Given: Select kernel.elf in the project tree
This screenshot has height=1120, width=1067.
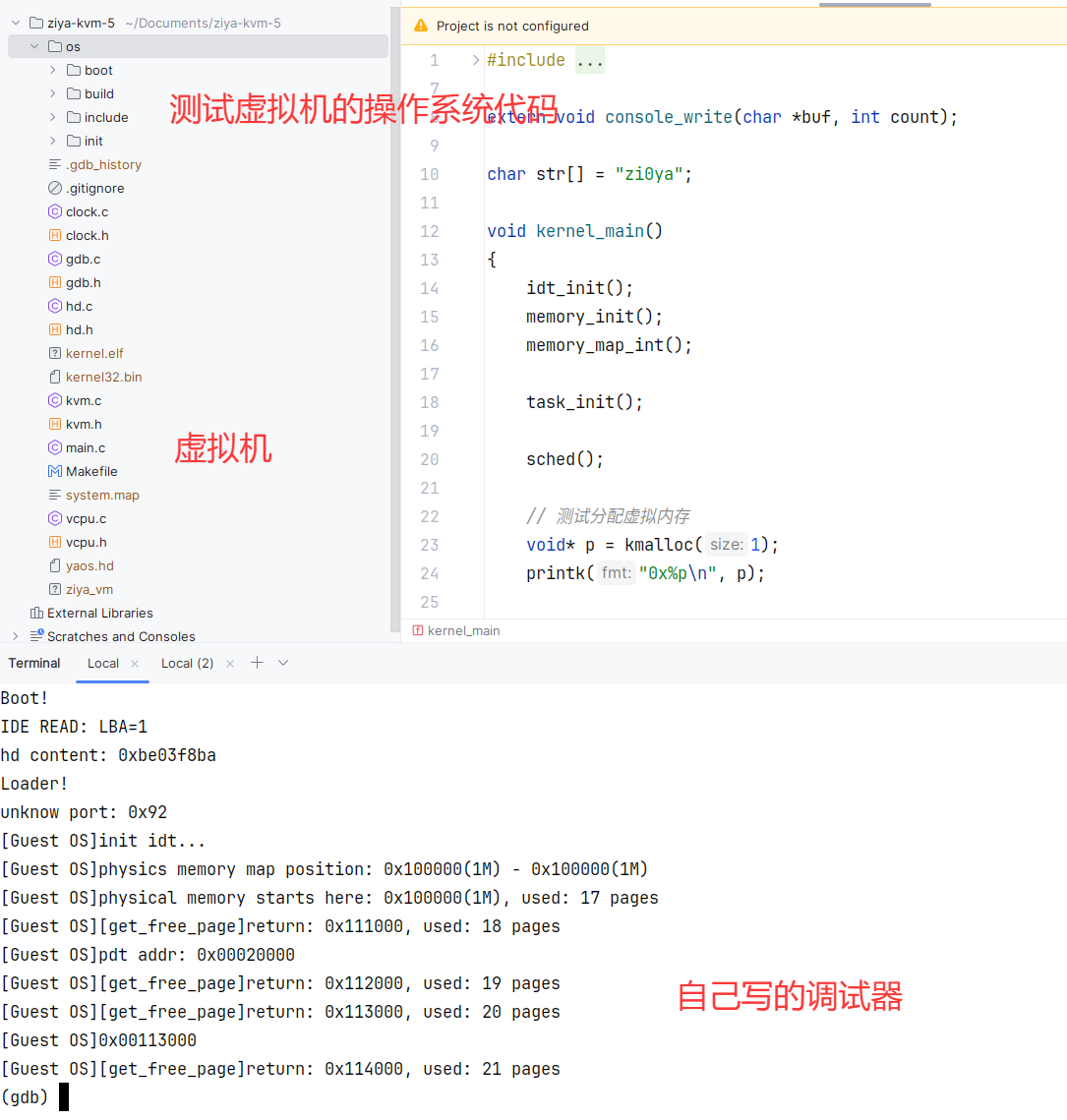Looking at the screenshot, I should [94, 353].
